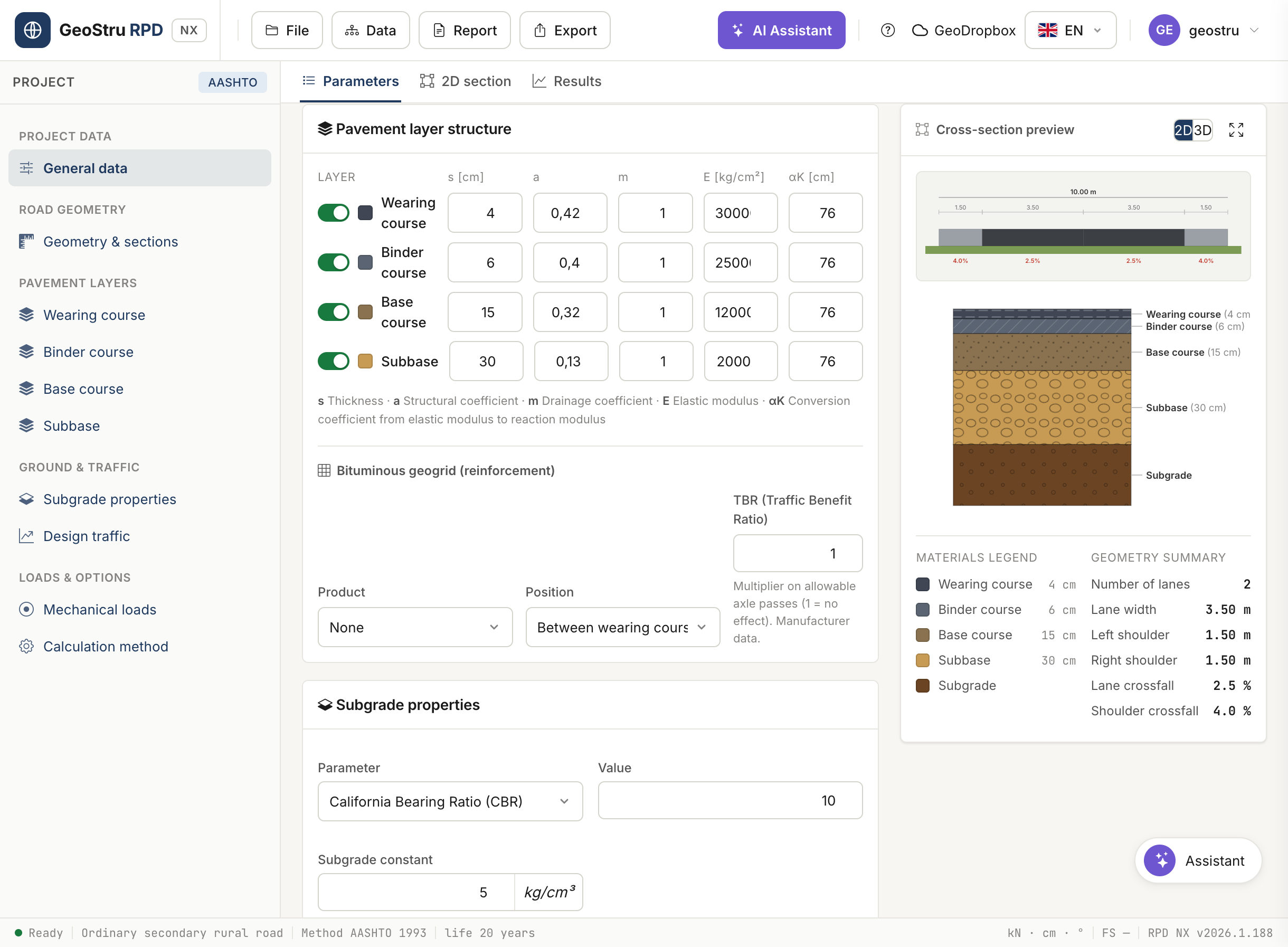Open the Export menu button
This screenshot has height=947, width=1288.
point(565,31)
